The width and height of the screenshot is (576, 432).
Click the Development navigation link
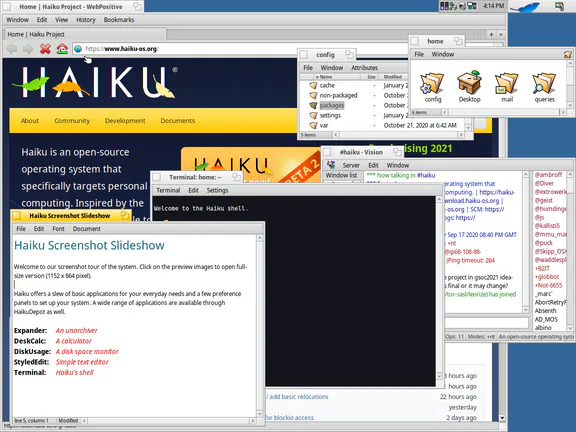(x=125, y=120)
